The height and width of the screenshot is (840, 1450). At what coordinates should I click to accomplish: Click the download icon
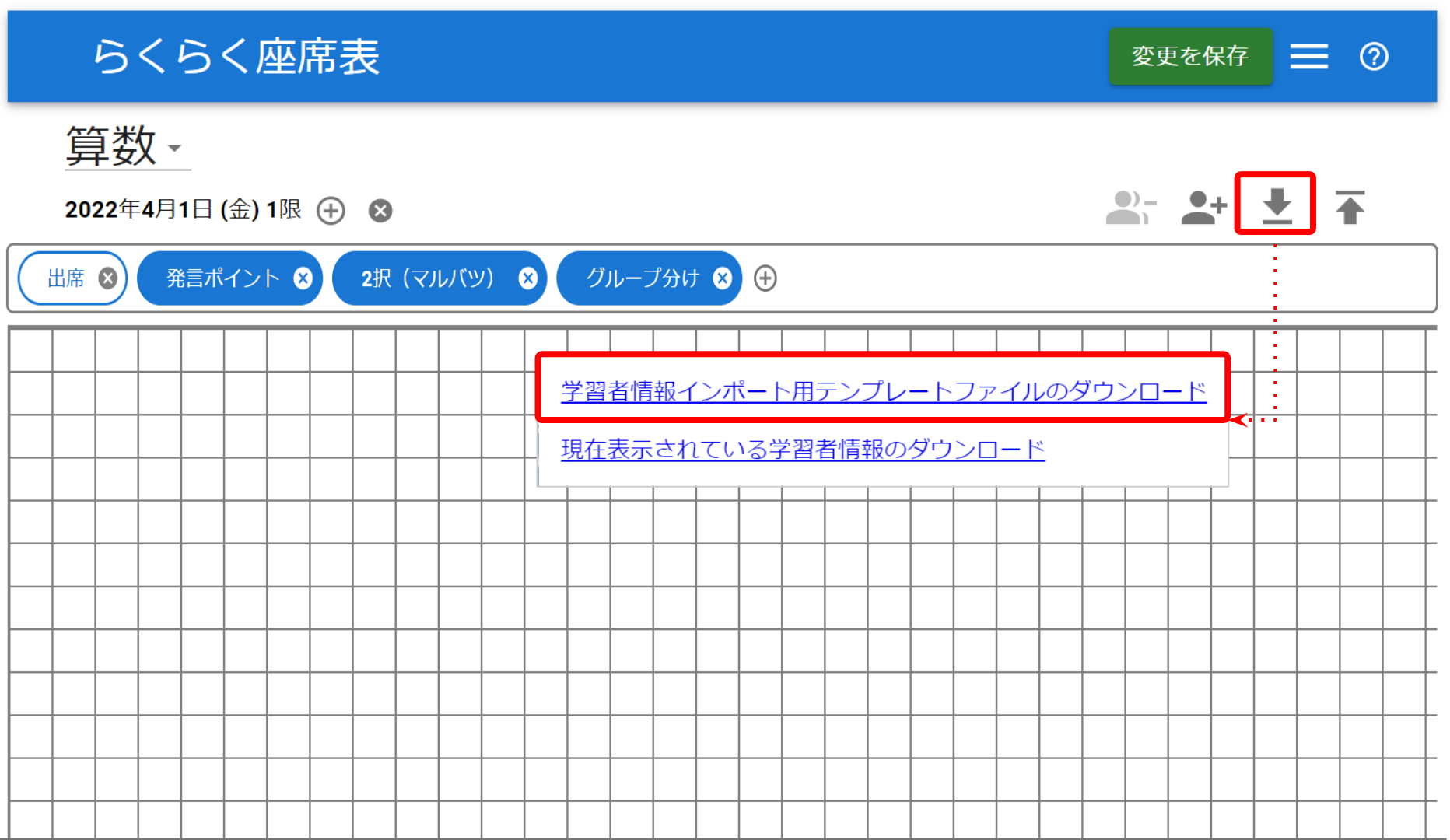click(x=1277, y=205)
